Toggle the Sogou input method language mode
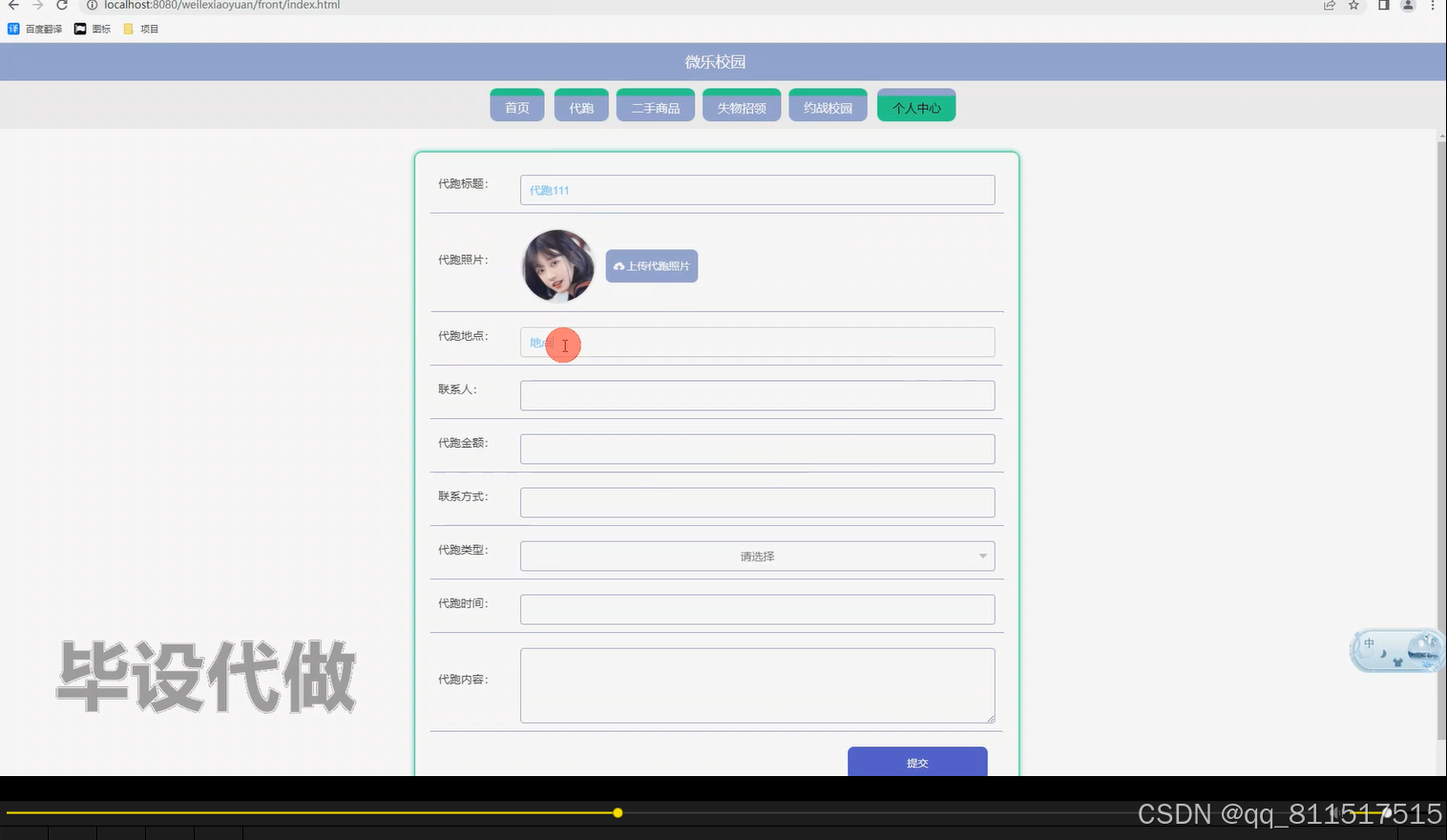The width and height of the screenshot is (1447, 840). pos(1369,643)
